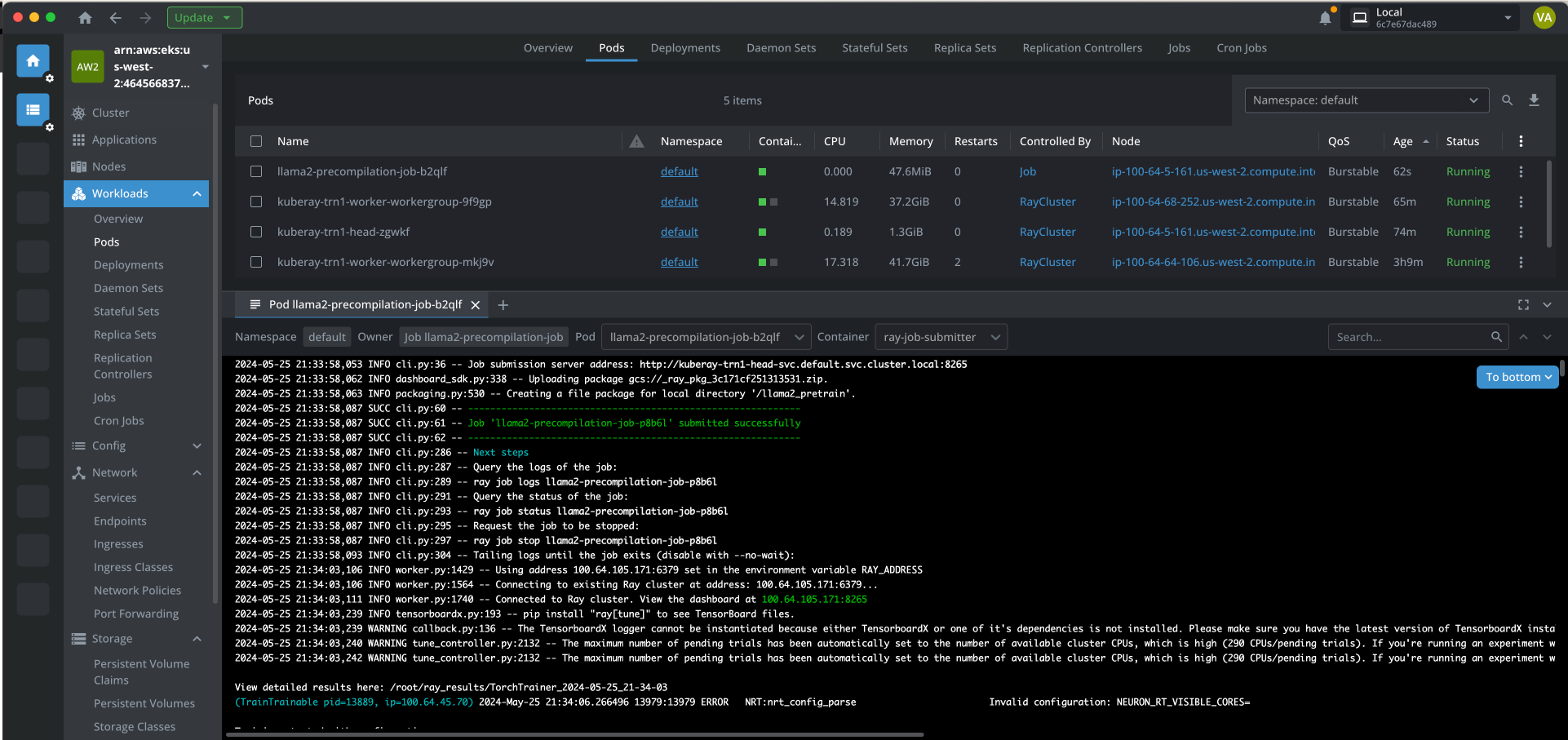Open row menu for kuberay-trn1-head-zgwkf pod
The width and height of the screenshot is (1568, 740).
[x=1521, y=232]
